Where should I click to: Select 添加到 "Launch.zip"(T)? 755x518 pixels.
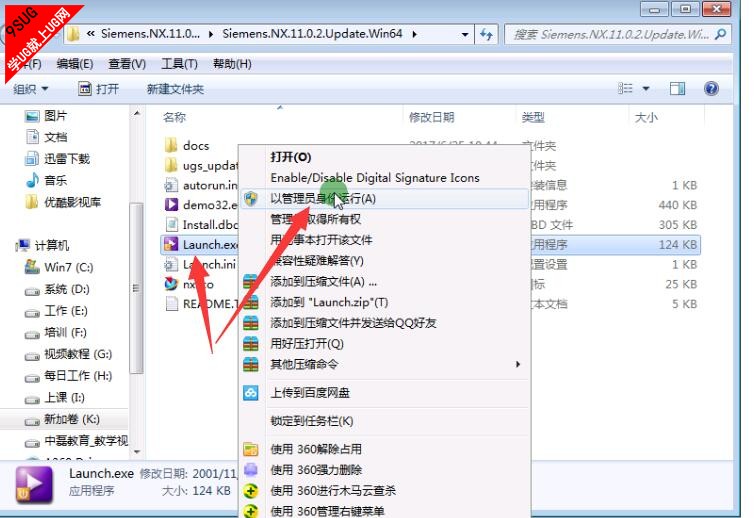pos(384,302)
